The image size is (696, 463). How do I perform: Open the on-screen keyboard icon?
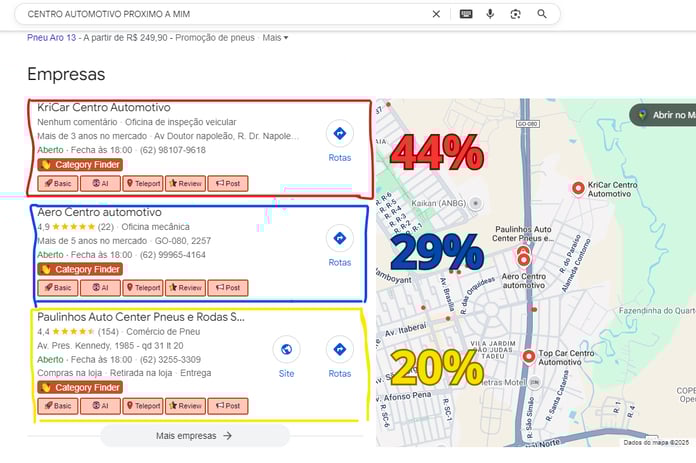pos(466,14)
